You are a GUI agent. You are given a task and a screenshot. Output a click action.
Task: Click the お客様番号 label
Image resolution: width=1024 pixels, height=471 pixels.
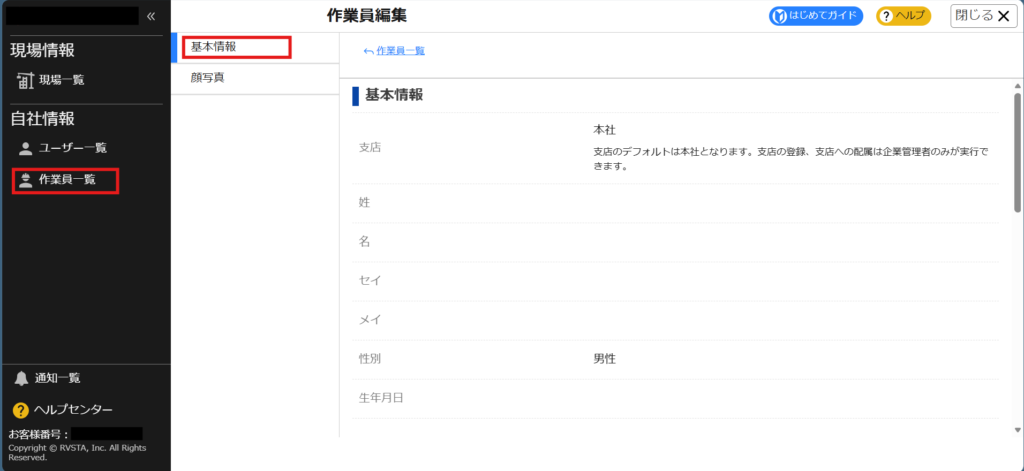click(39, 434)
